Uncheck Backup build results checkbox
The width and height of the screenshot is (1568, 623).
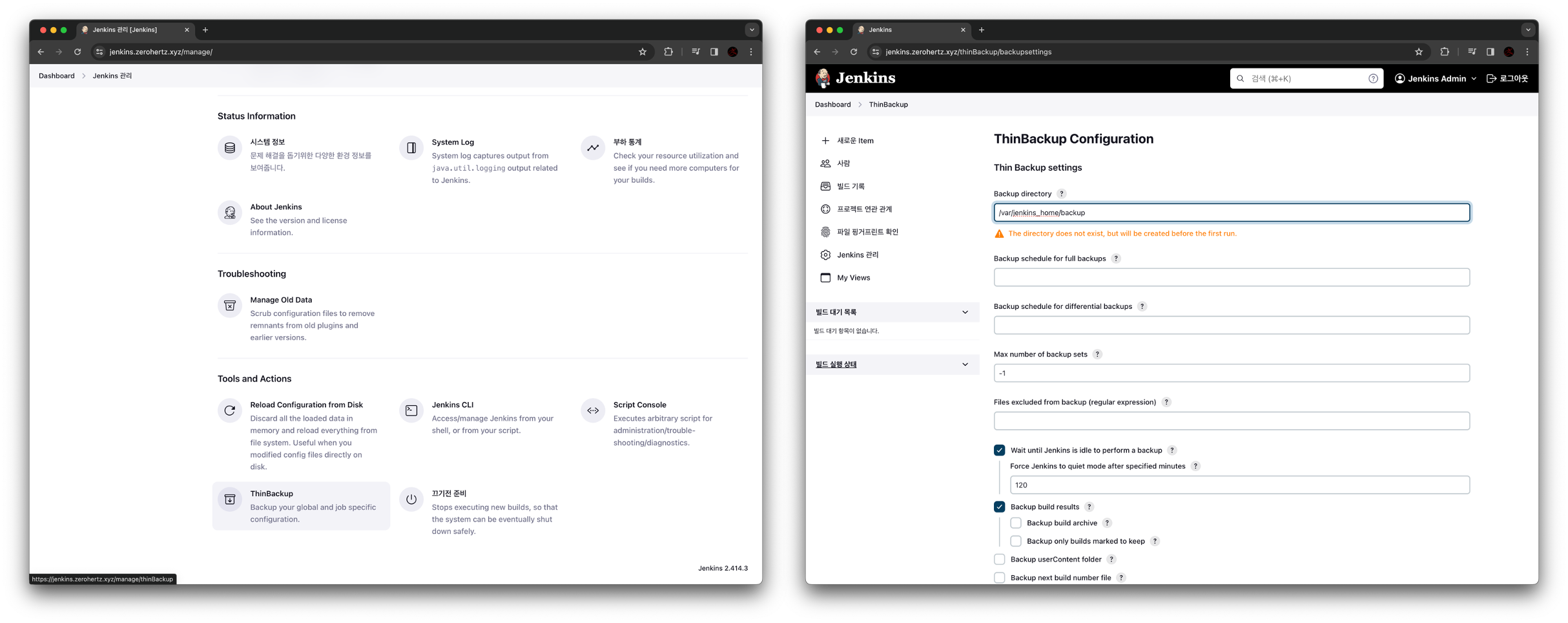click(x=1000, y=507)
